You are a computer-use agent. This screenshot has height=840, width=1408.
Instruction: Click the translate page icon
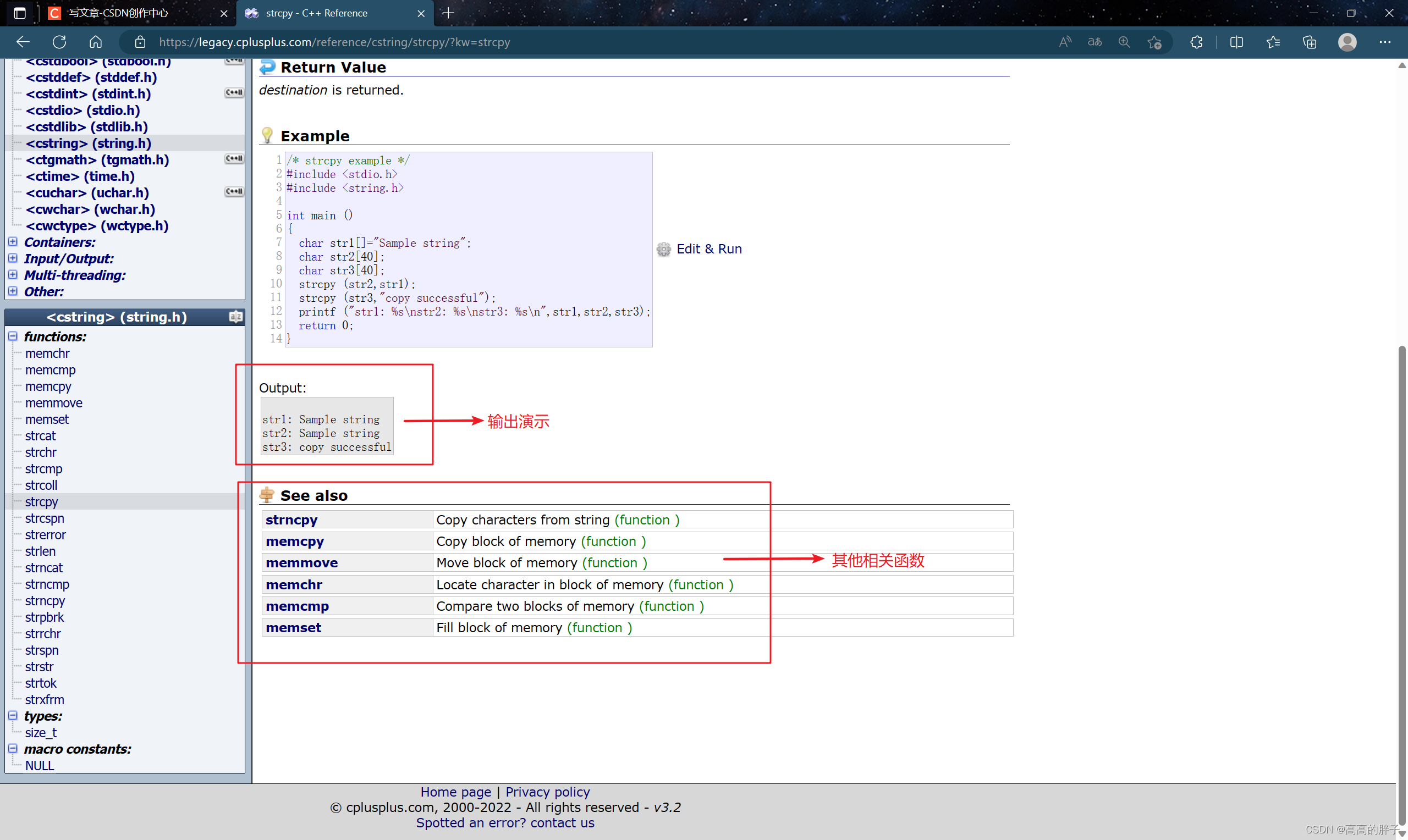pos(1094,42)
